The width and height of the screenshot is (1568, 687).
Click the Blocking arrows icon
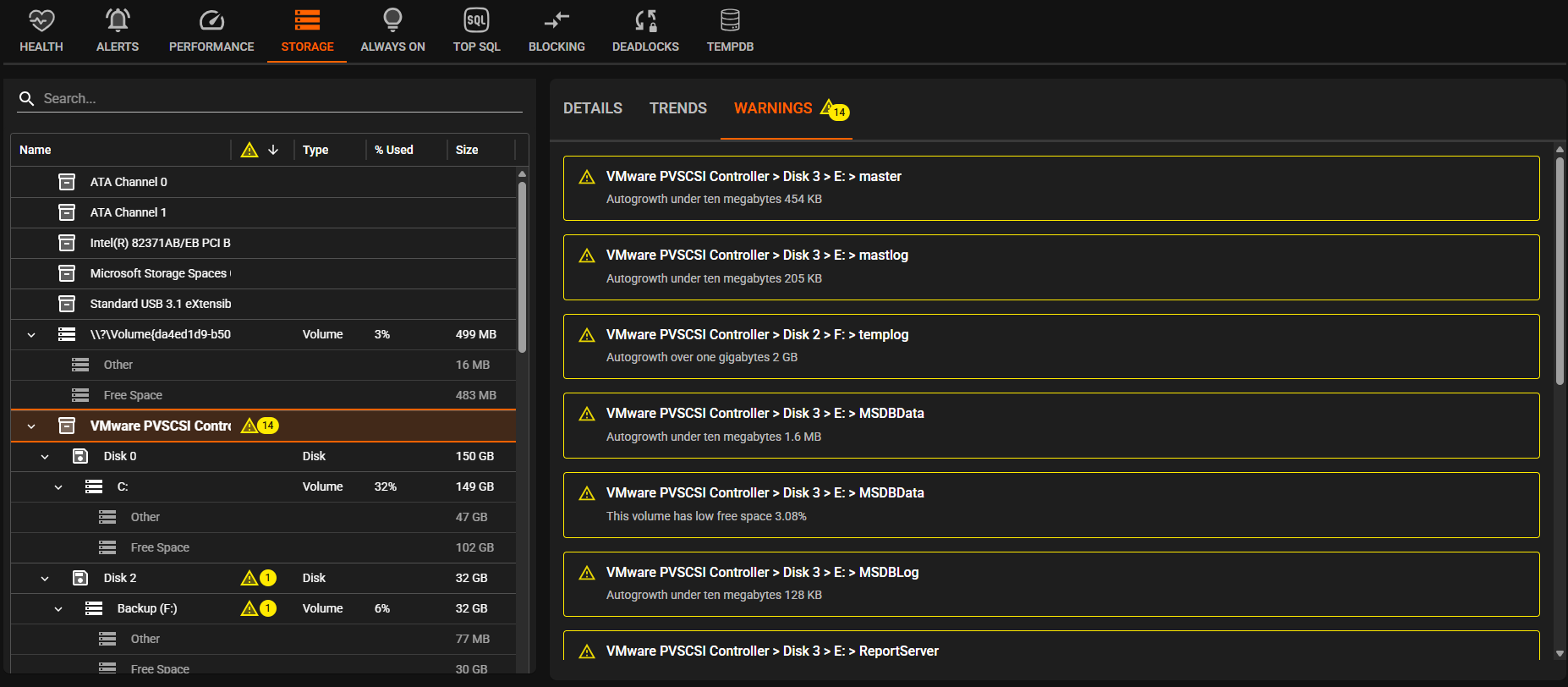coord(556,20)
